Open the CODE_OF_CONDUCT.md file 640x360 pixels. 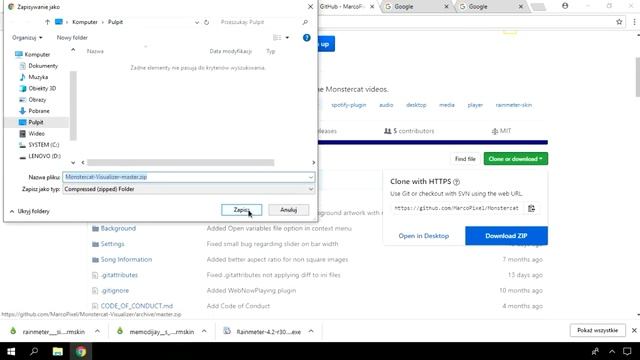click(x=137, y=306)
